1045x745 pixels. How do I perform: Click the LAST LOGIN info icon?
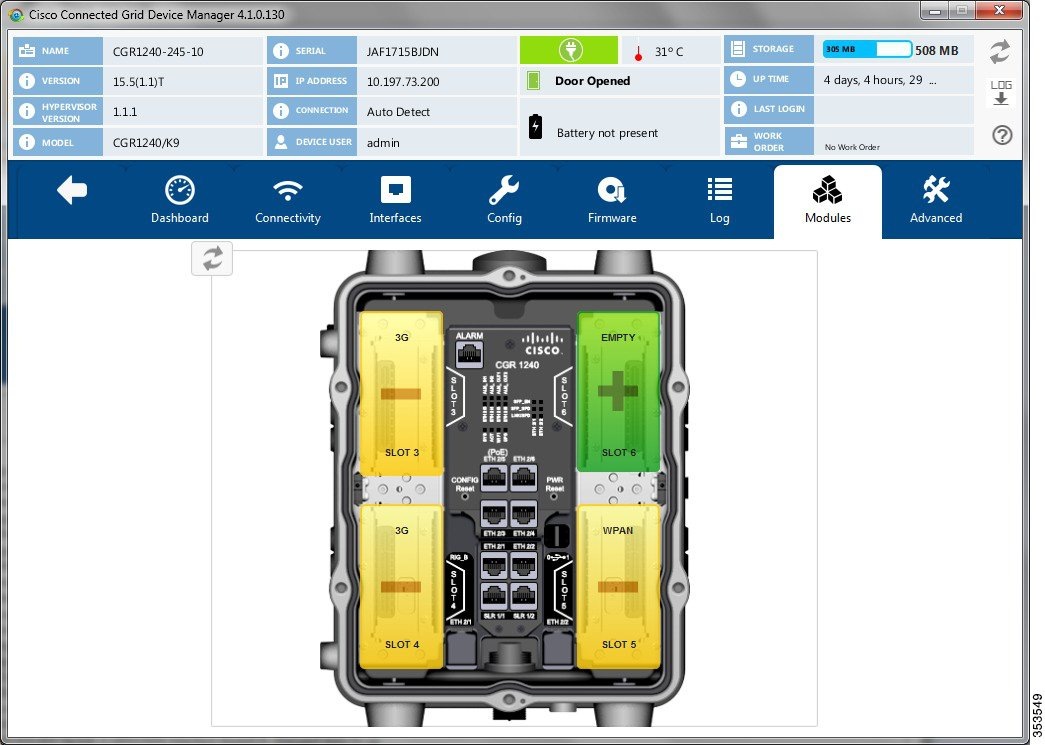pyautogui.click(x=738, y=109)
